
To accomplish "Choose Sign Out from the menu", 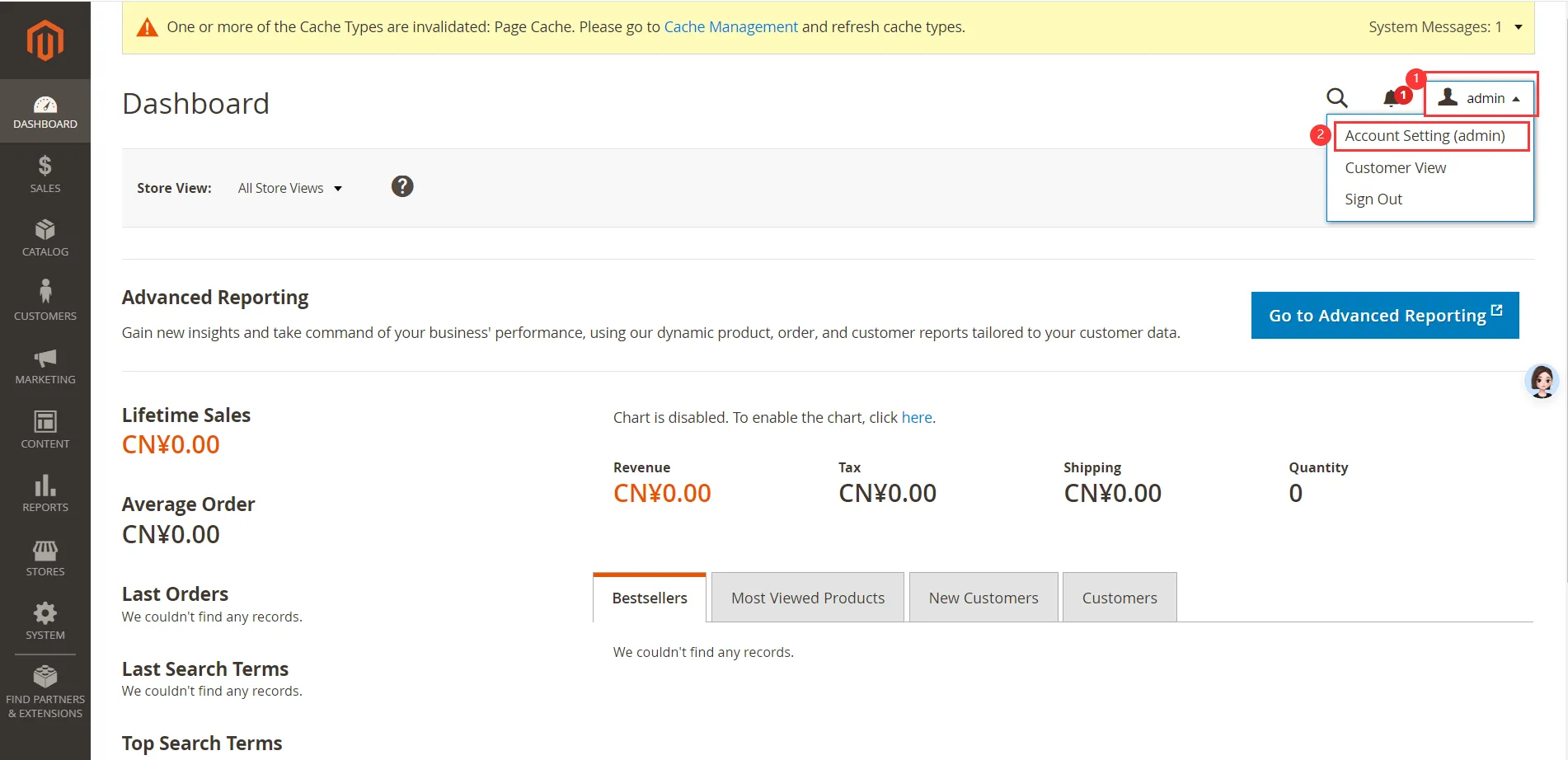I will (x=1373, y=199).
